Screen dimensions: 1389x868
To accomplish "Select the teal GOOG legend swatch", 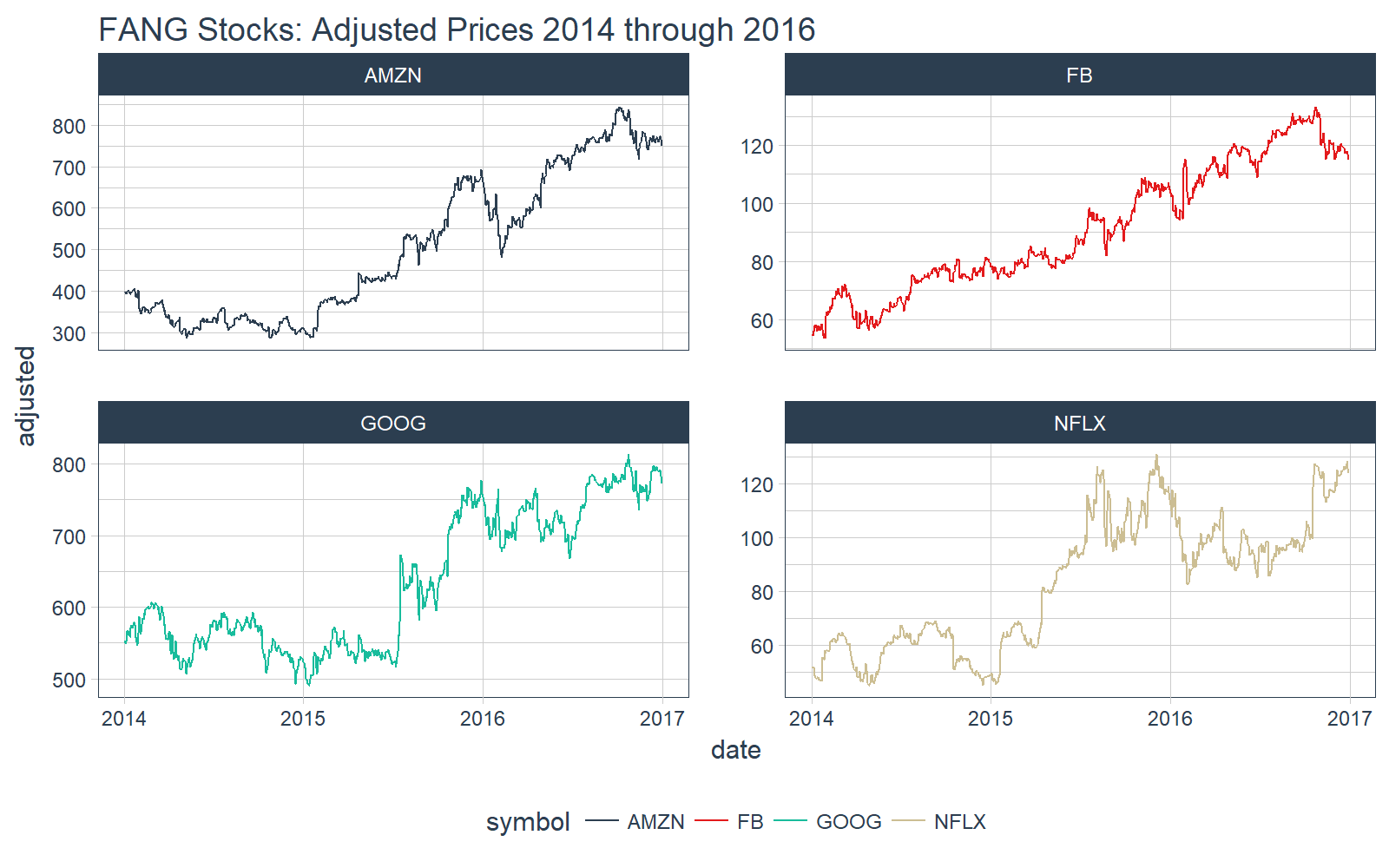I will click(x=790, y=821).
